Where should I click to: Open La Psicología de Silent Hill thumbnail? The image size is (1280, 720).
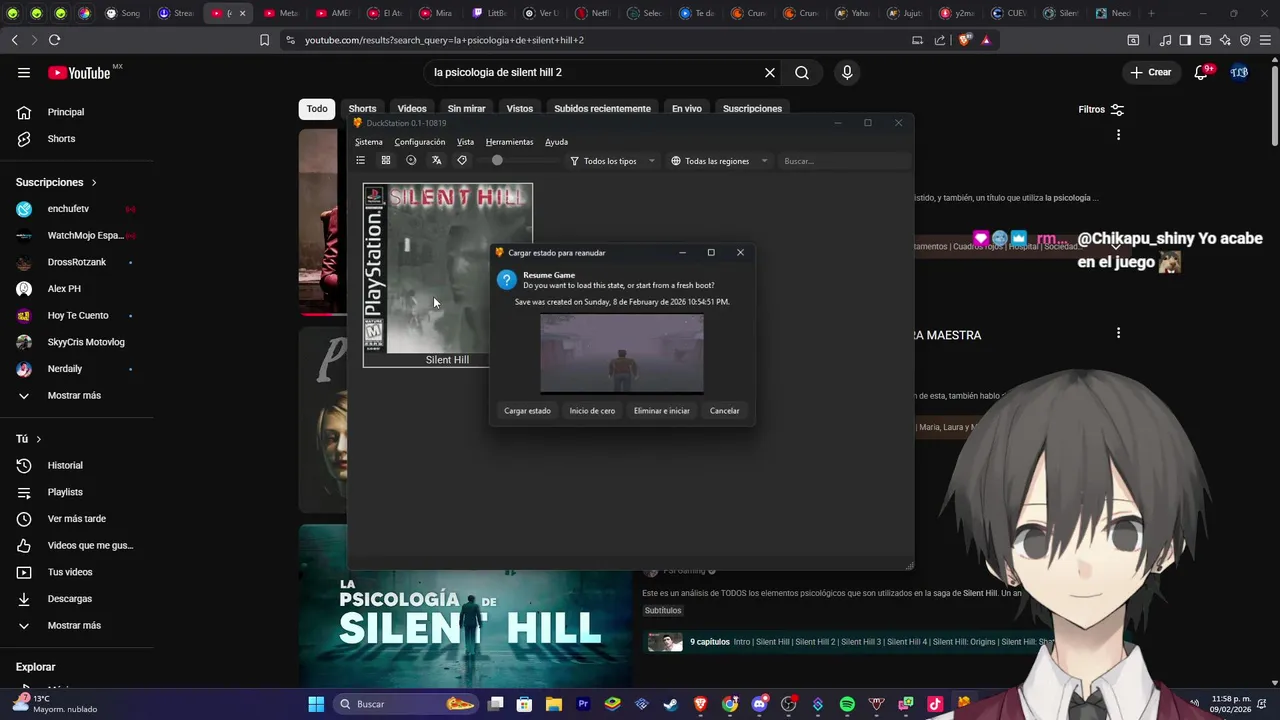465,605
